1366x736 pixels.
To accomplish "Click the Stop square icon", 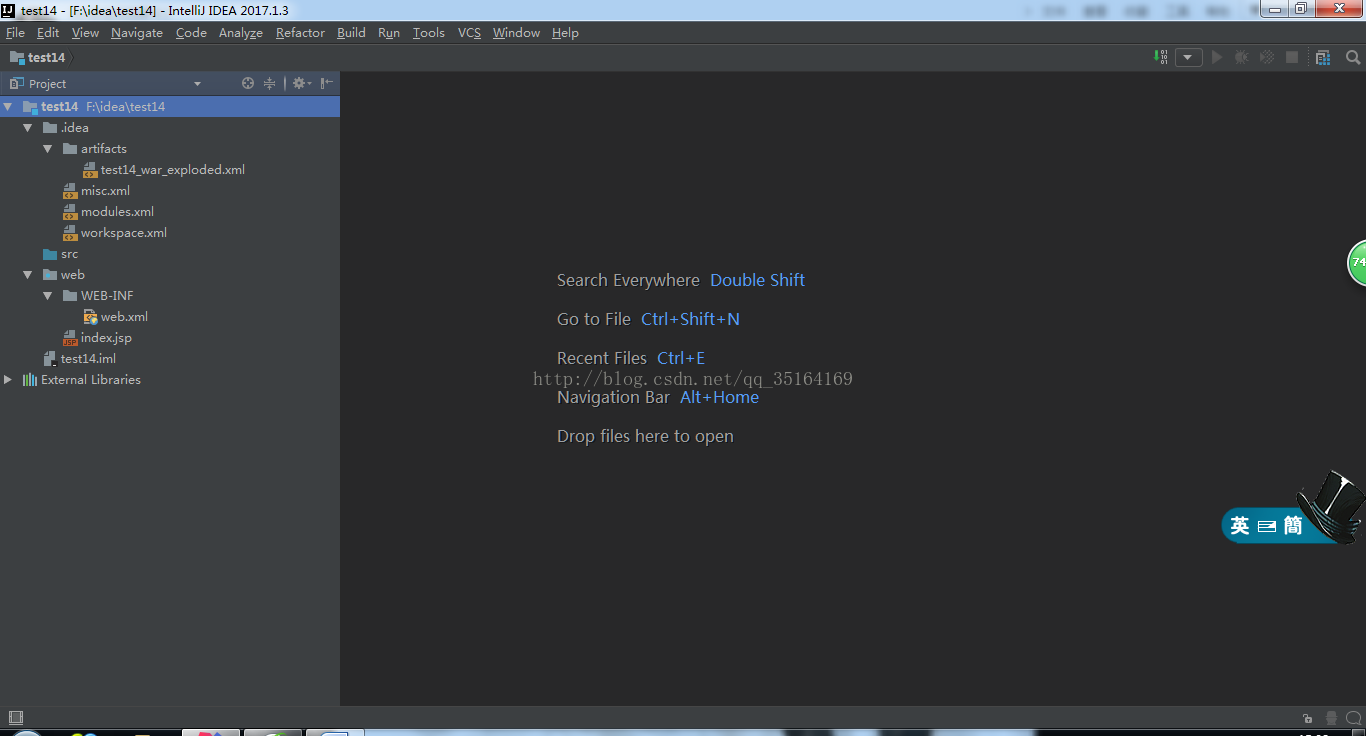I will tap(1292, 57).
